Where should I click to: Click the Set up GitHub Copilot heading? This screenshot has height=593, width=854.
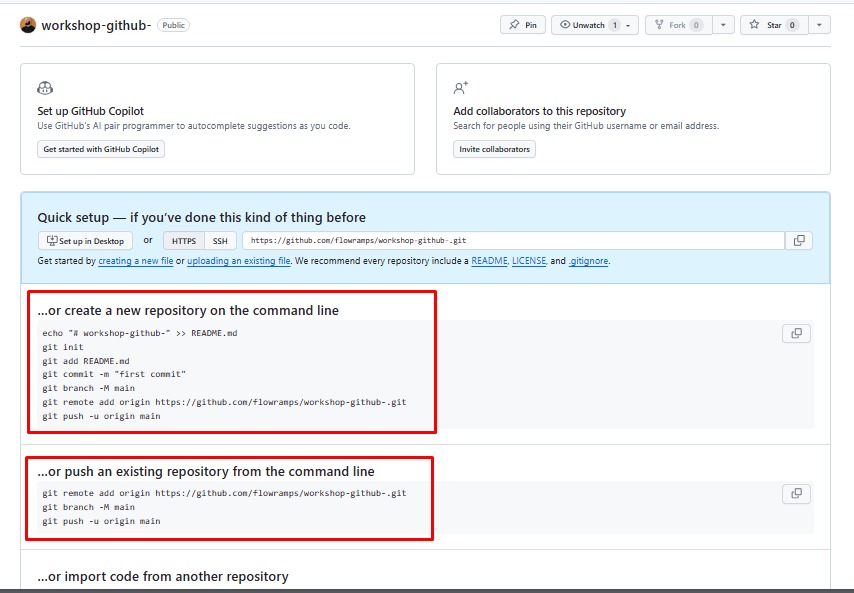coord(90,111)
